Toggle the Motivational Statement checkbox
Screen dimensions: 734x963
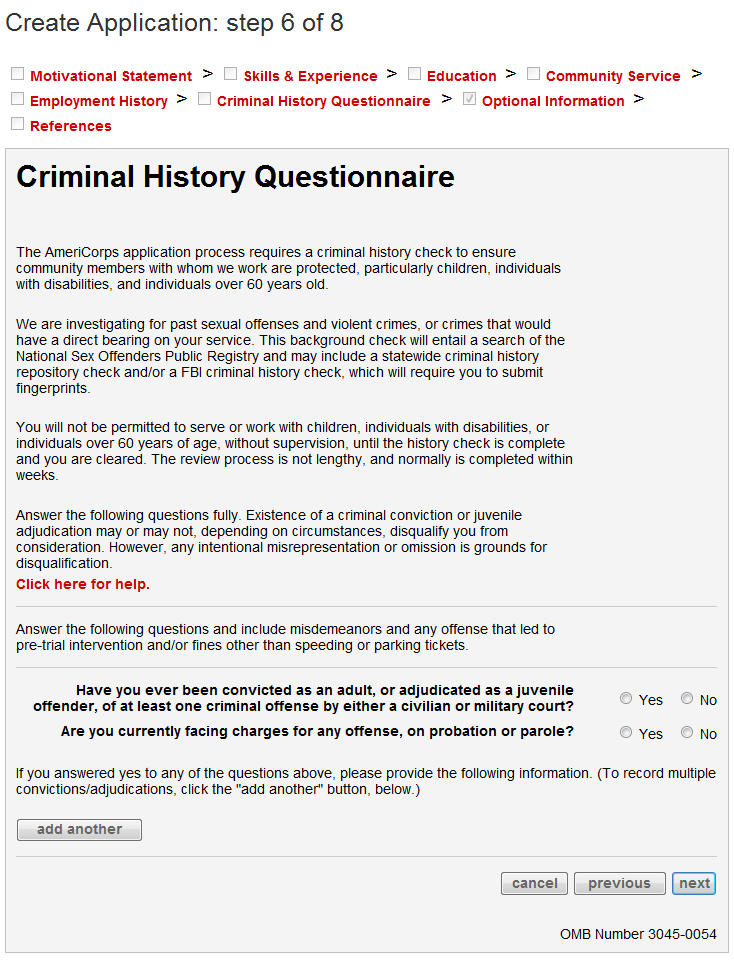click(17, 75)
